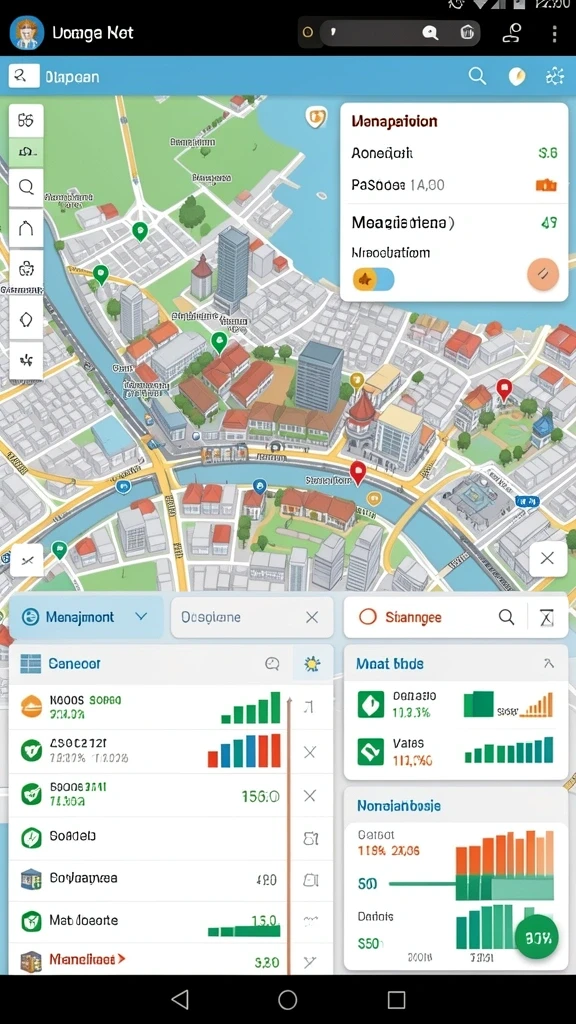
Task: Toggle the highlighted second tool in left toolbar
Action: click(26, 153)
